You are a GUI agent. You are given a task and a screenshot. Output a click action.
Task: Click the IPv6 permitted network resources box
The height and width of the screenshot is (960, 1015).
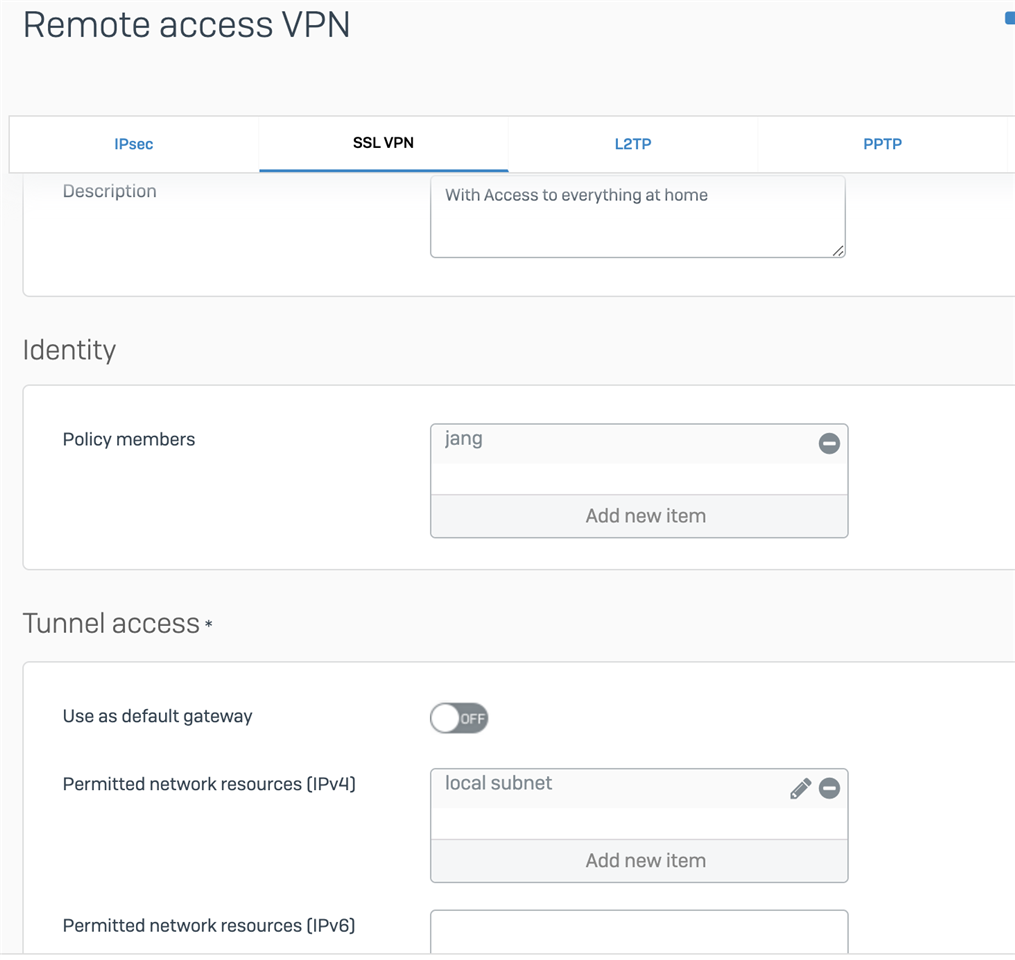click(x=639, y=931)
